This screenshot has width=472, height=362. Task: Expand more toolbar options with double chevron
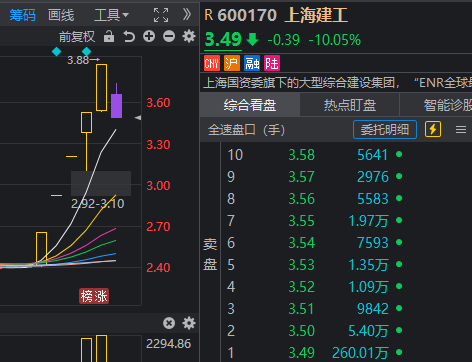pyautogui.click(x=187, y=15)
